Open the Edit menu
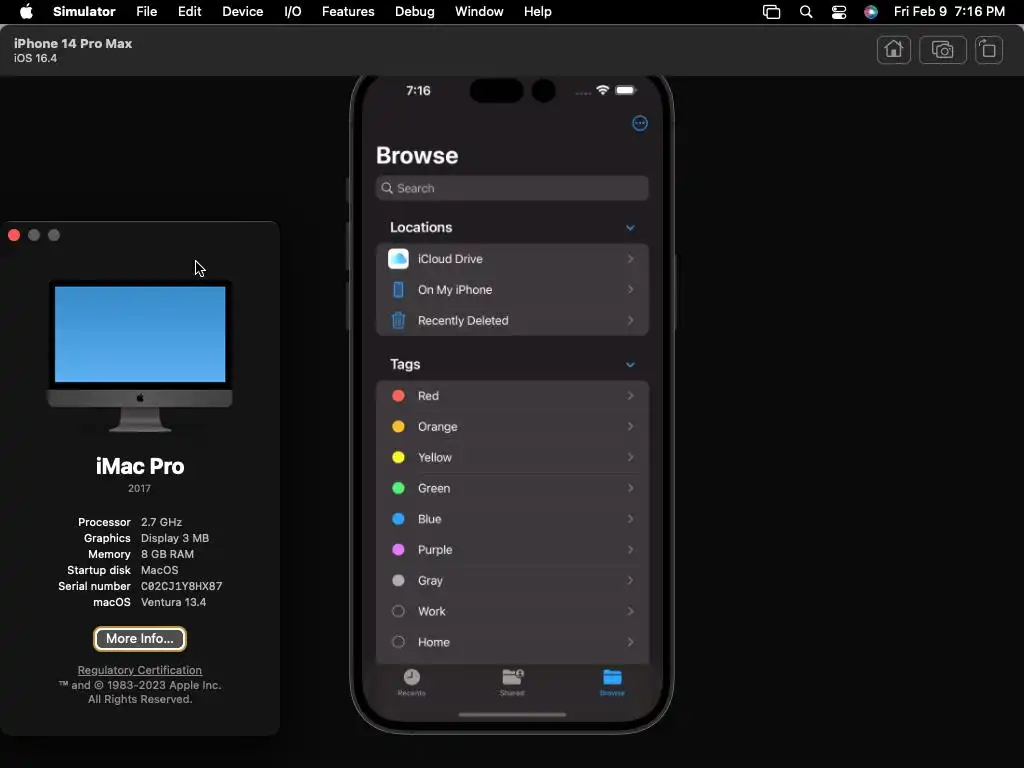The height and width of the screenshot is (768, 1024). tap(189, 12)
